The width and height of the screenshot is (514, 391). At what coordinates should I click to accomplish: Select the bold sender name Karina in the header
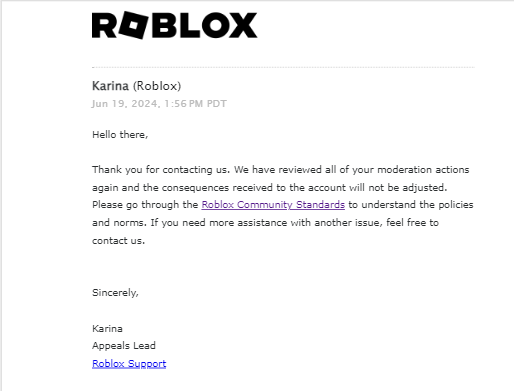click(110, 86)
